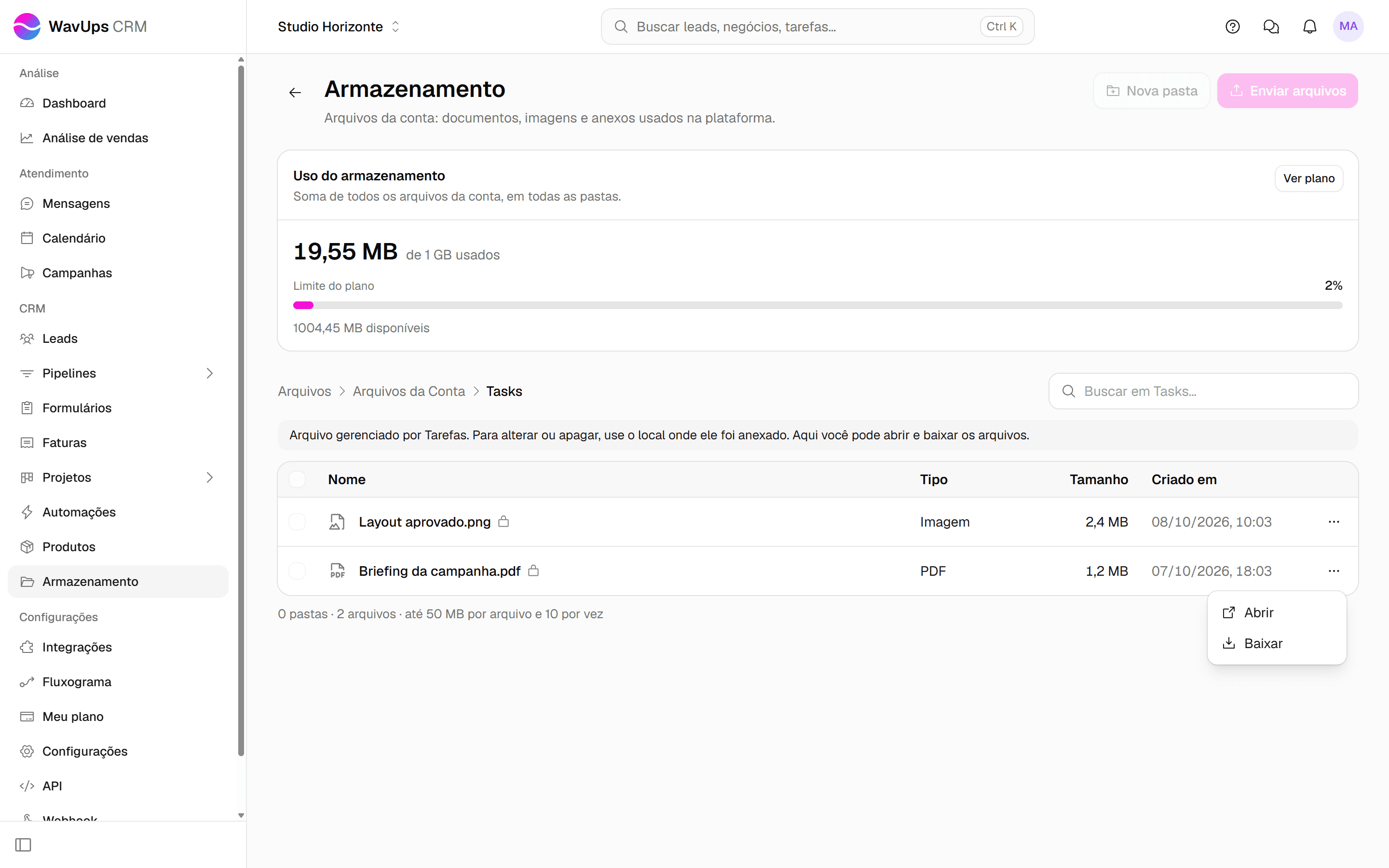Focus the Buscar em Tasks search field

tap(1203, 392)
